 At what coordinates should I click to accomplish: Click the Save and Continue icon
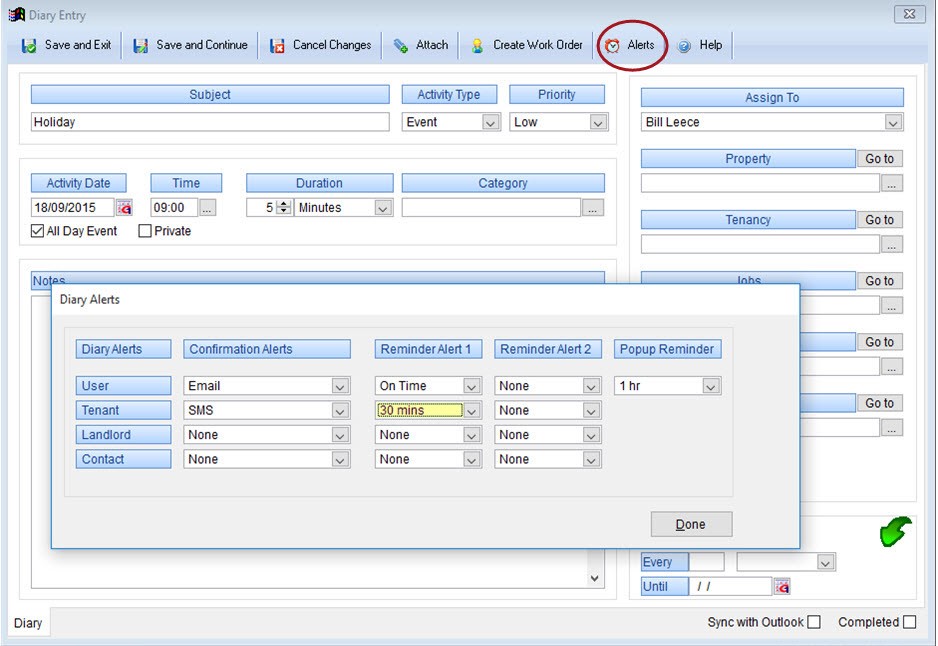pyautogui.click(x=141, y=46)
